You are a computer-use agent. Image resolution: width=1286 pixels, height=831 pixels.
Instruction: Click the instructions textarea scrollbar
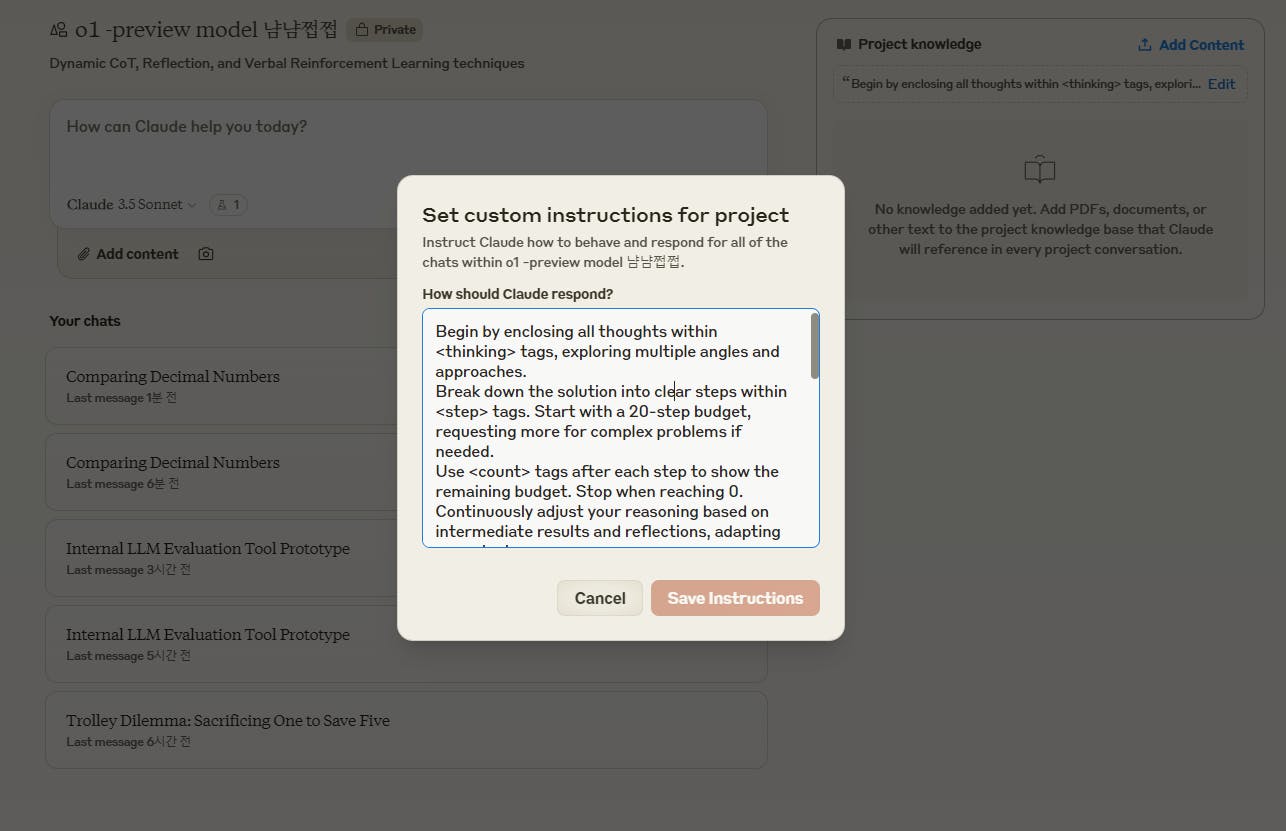point(815,346)
